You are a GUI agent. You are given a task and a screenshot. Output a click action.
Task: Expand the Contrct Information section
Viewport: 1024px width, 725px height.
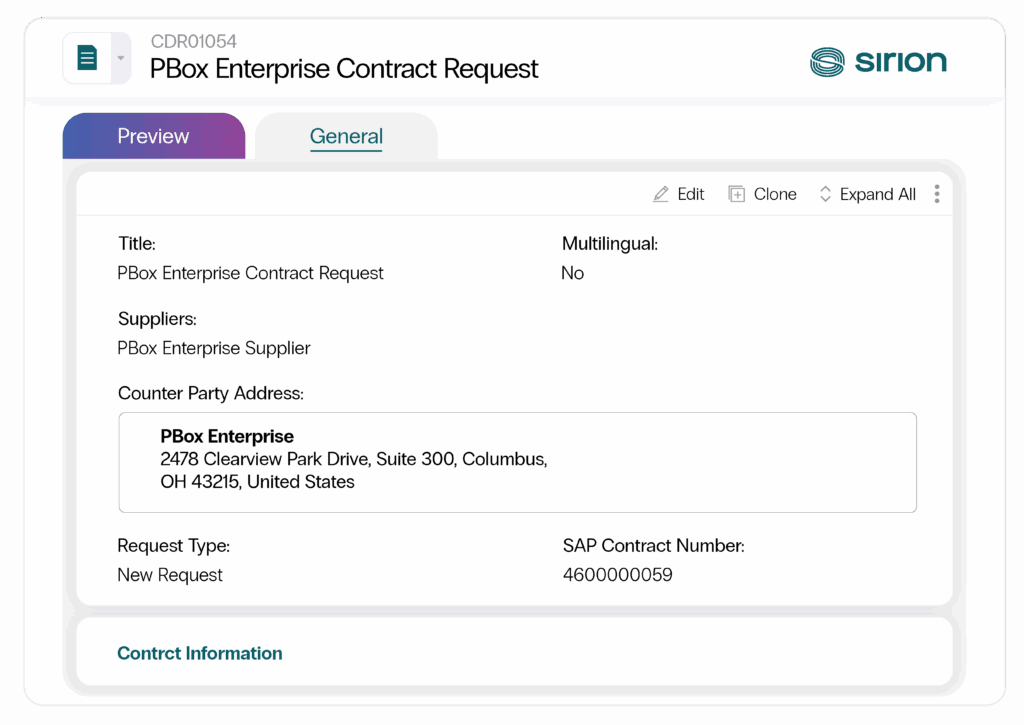[x=200, y=653]
